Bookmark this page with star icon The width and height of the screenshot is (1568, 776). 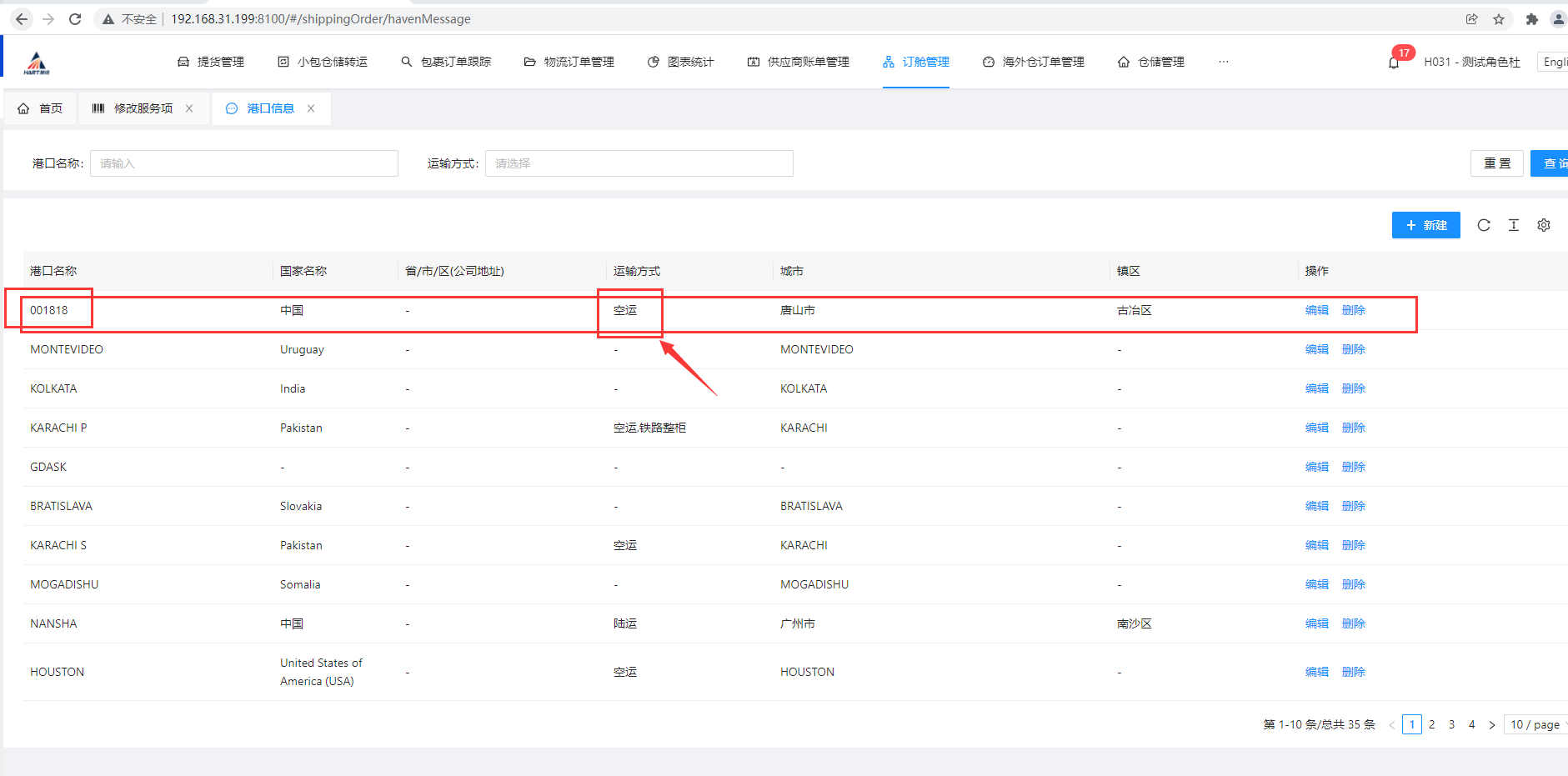[x=1499, y=19]
